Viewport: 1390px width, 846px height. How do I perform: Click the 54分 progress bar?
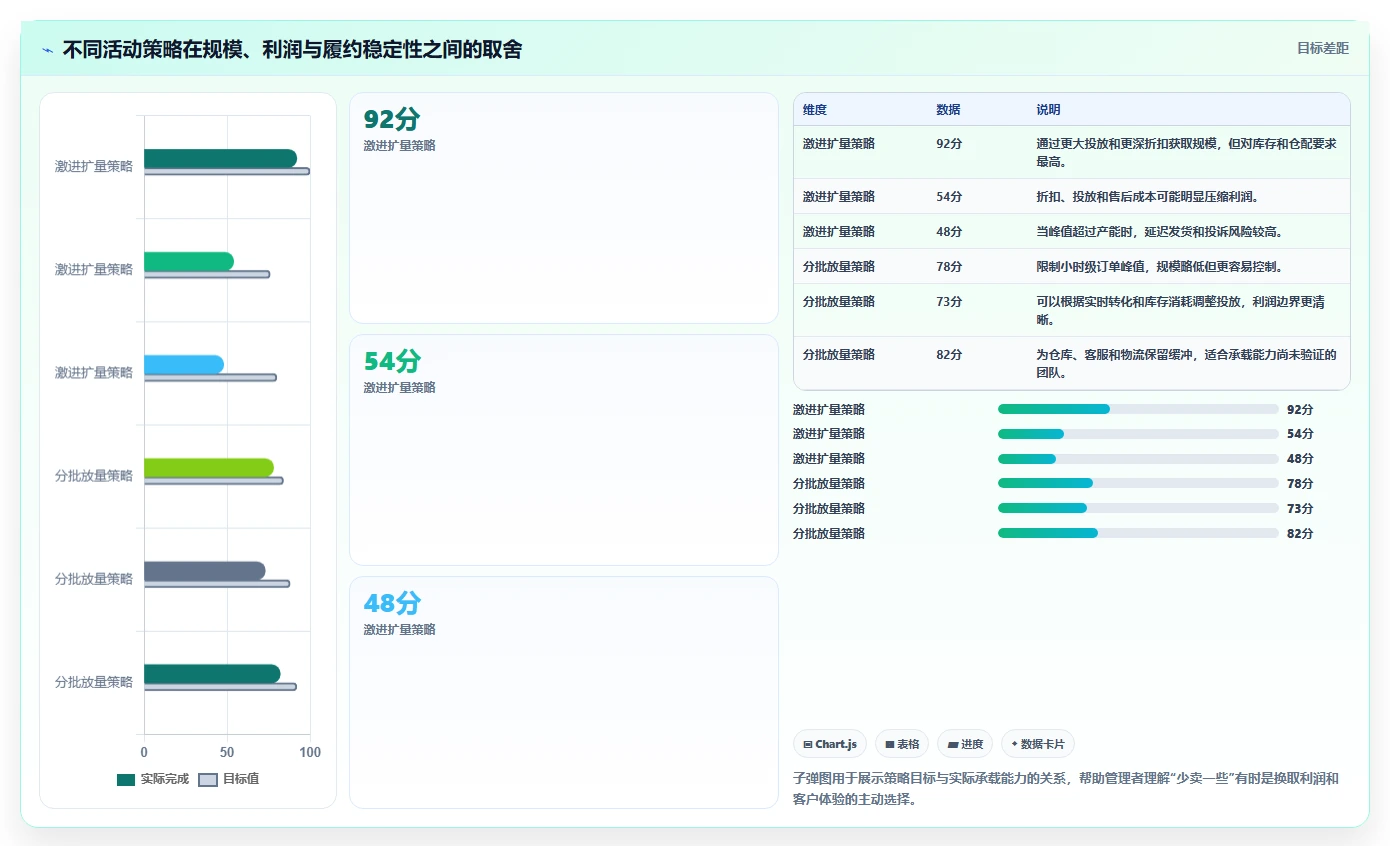[1138, 434]
